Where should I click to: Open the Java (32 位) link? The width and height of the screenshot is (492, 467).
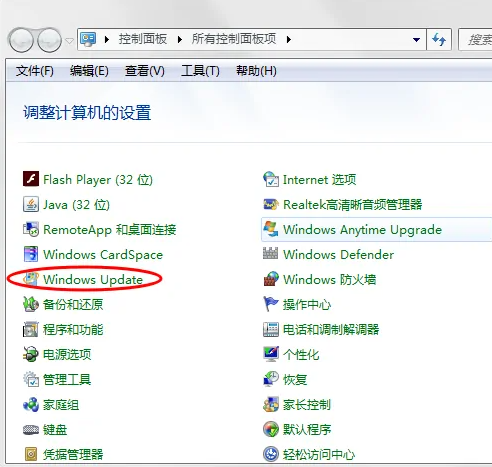click(76, 205)
